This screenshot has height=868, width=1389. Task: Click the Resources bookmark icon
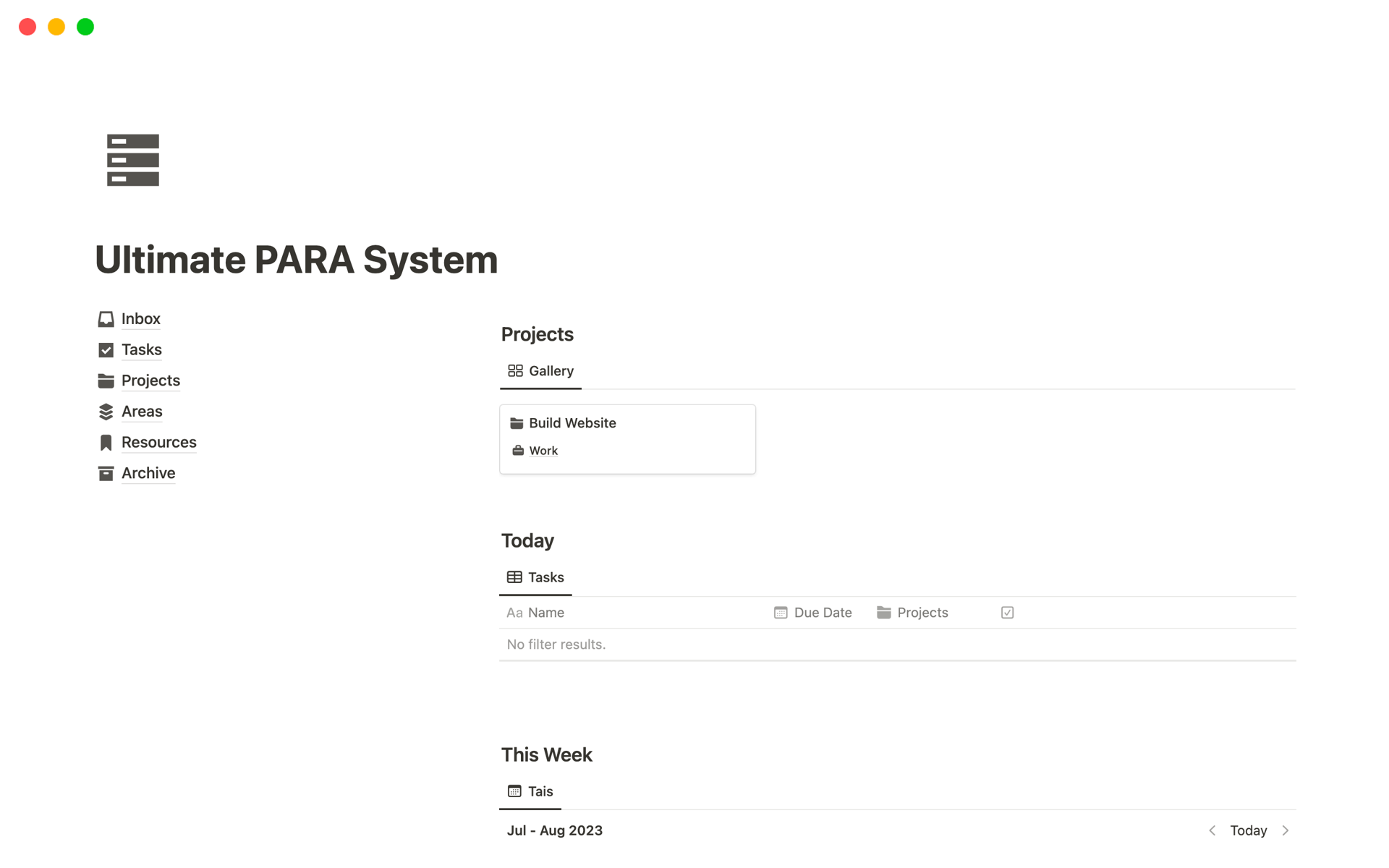(x=106, y=443)
